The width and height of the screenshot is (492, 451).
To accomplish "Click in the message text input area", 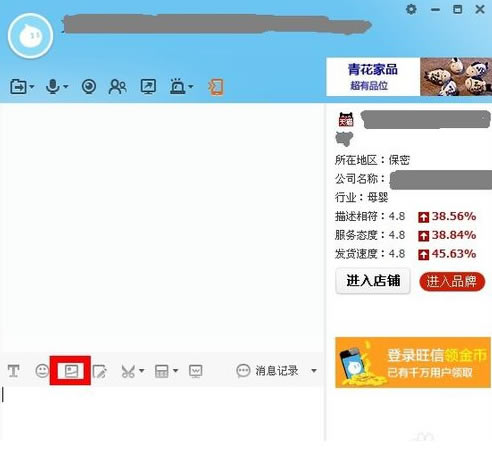I will coord(162,413).
